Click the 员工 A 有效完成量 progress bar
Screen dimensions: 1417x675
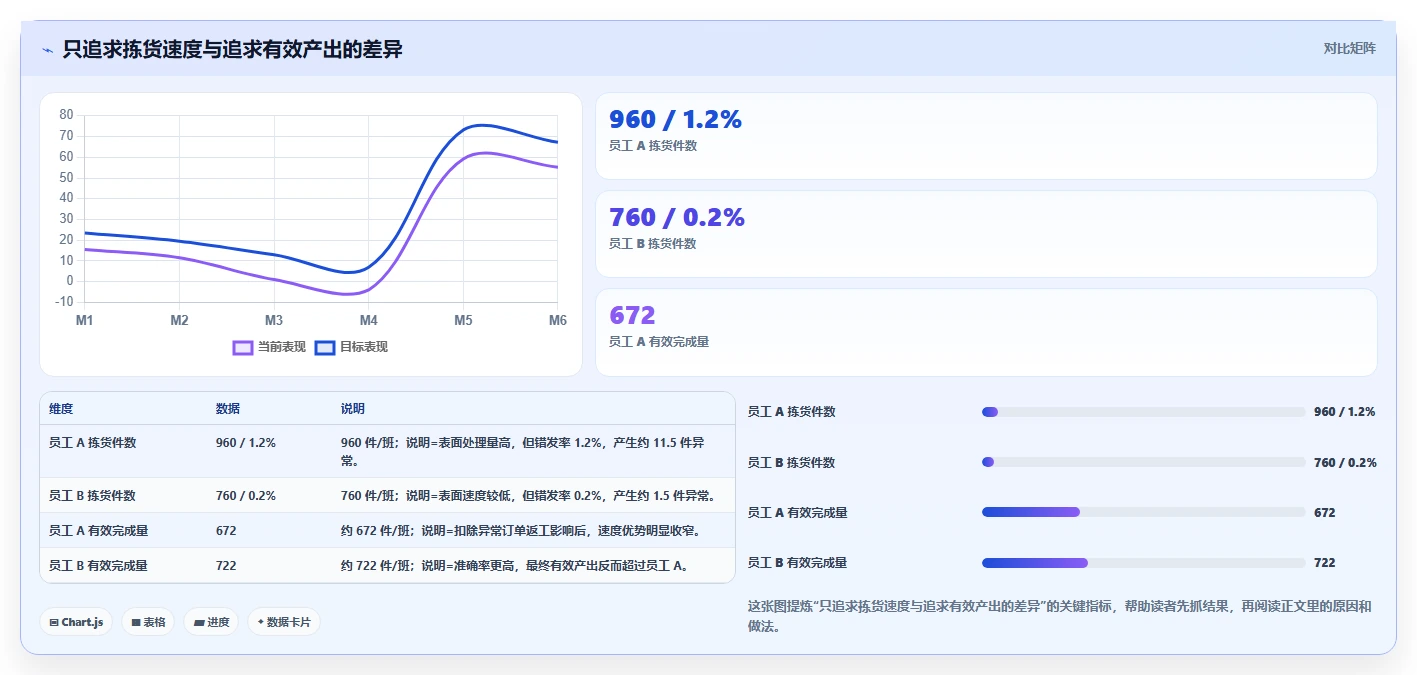(x=1144, y=512)
